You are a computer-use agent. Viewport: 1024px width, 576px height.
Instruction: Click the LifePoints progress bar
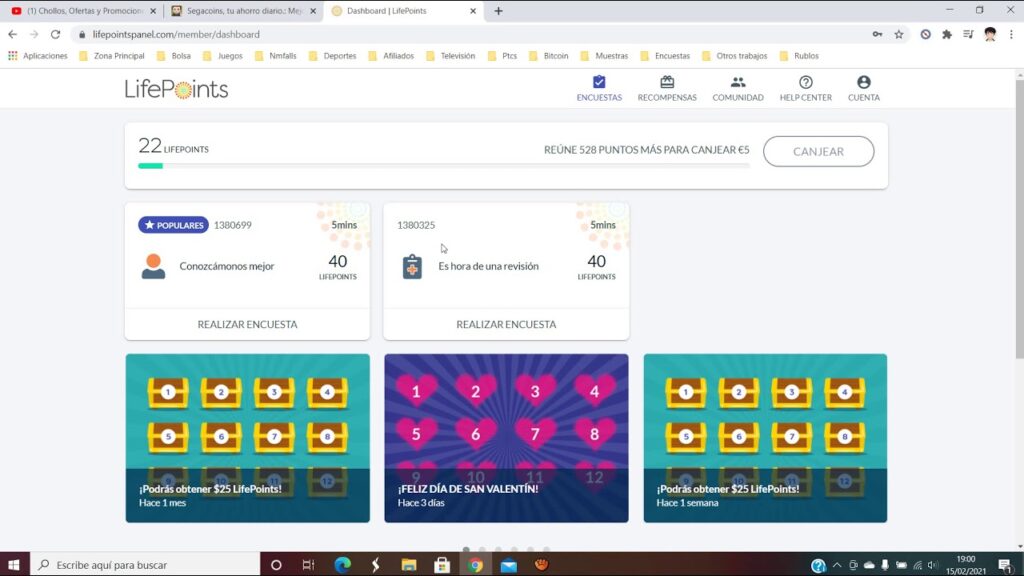pos(444,166)
